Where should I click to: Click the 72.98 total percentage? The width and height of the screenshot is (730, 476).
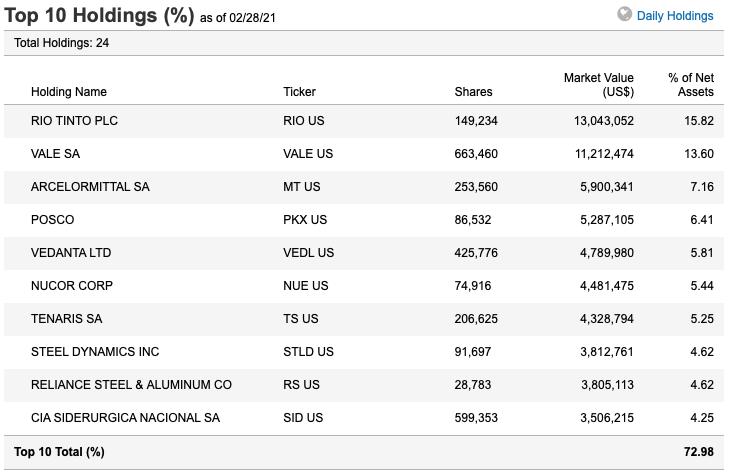click(x=699, y=452)
